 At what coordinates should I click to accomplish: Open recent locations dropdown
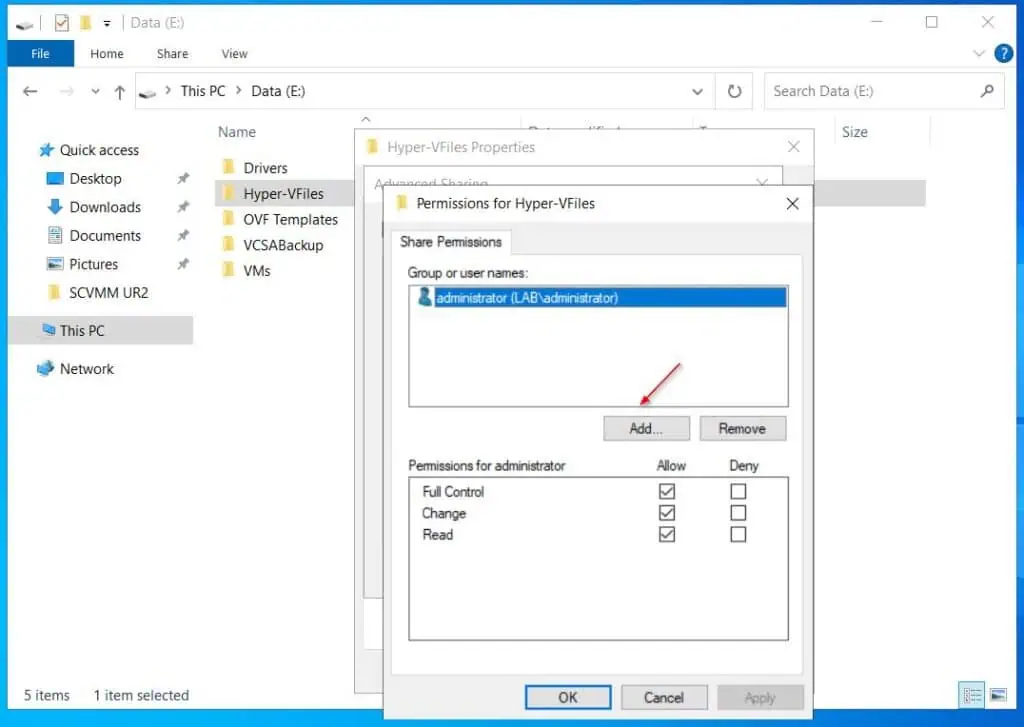95,91
